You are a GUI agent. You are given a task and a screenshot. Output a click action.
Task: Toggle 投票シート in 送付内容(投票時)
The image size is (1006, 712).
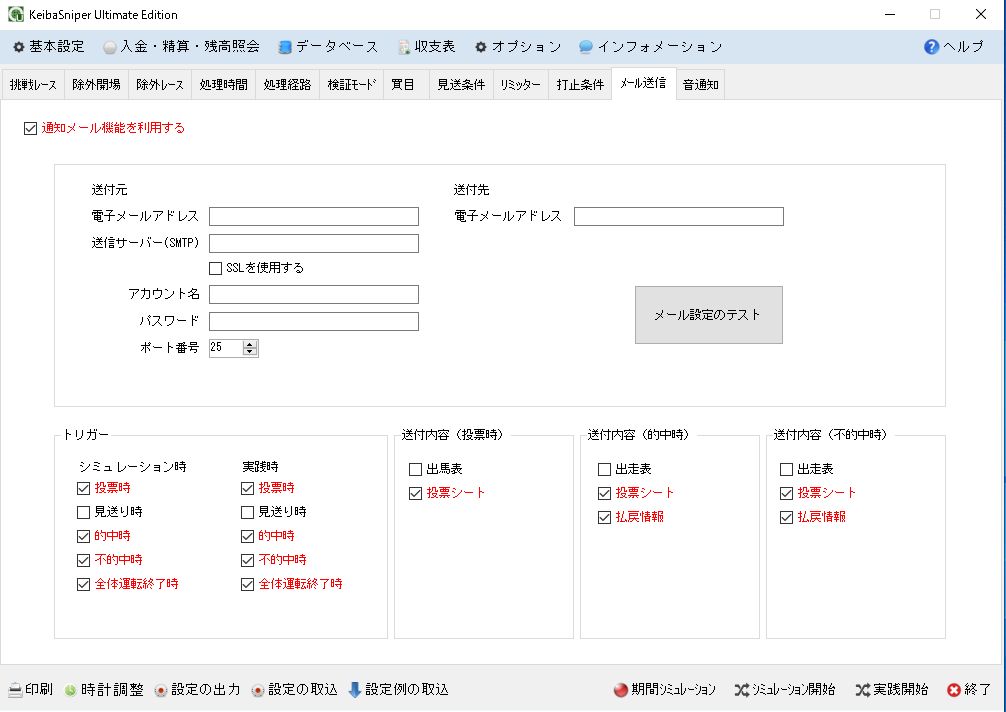tap(415, 493)
